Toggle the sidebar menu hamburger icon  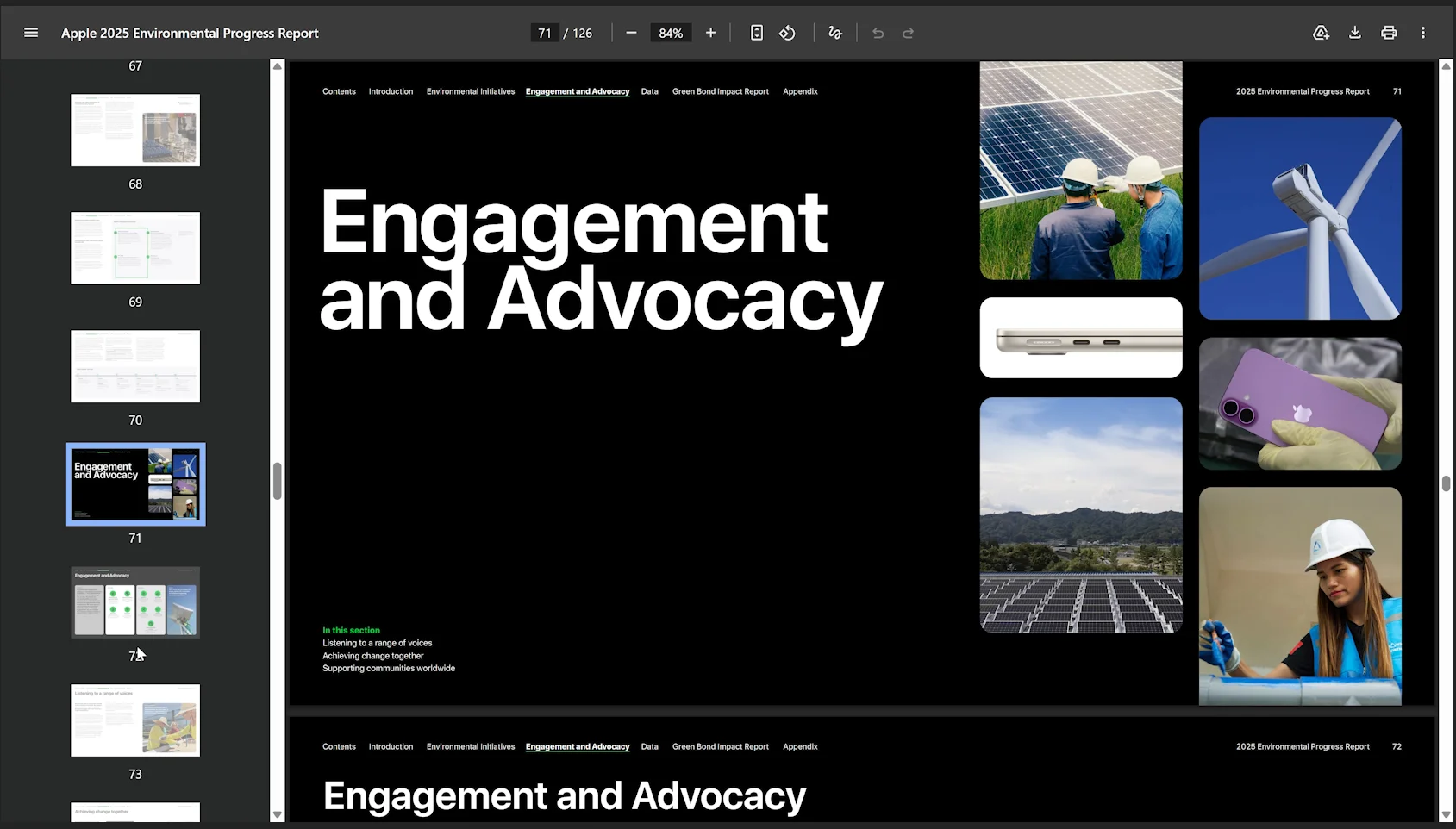click(31, 33)
